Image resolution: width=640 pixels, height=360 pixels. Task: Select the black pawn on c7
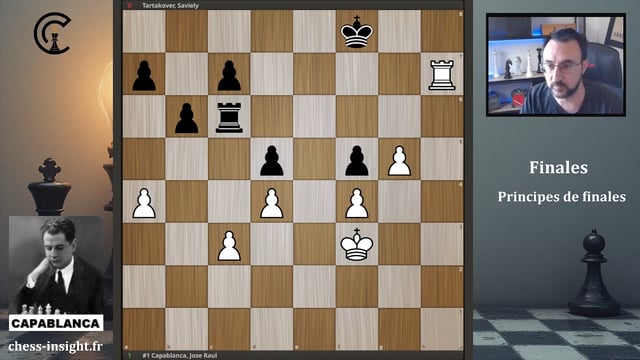click(x=229, y=76)
